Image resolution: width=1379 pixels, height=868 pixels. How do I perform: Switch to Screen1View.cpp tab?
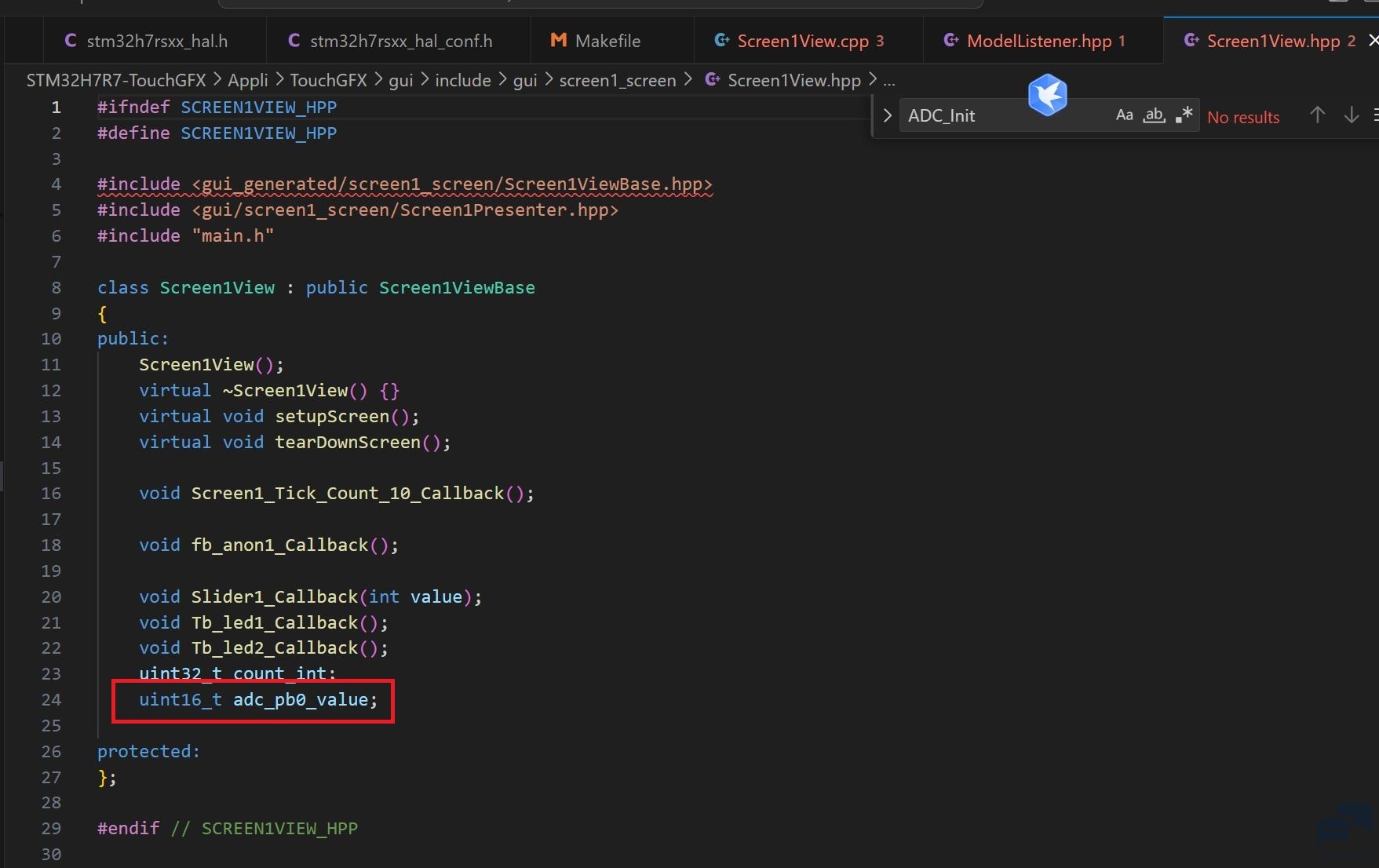click(802, 41)
